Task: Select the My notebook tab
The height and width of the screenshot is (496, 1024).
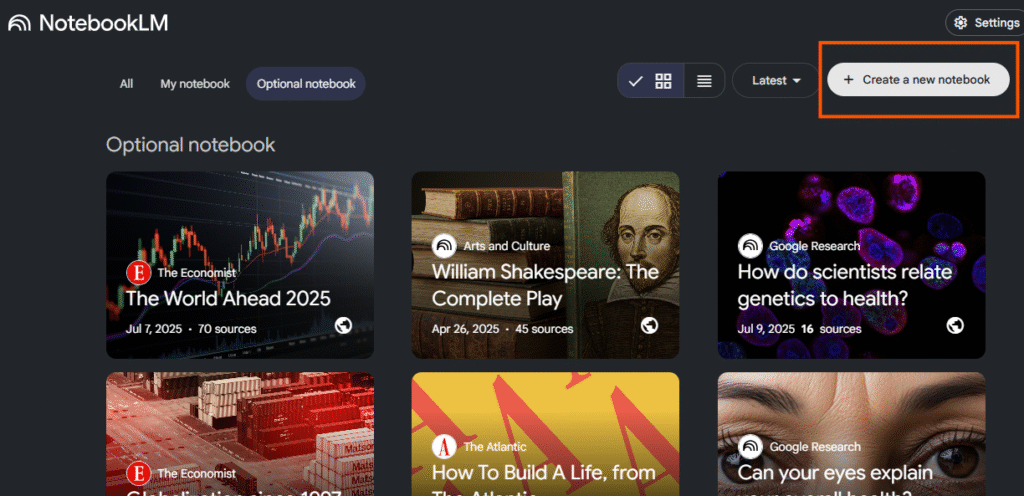Action: pos(195,84)
